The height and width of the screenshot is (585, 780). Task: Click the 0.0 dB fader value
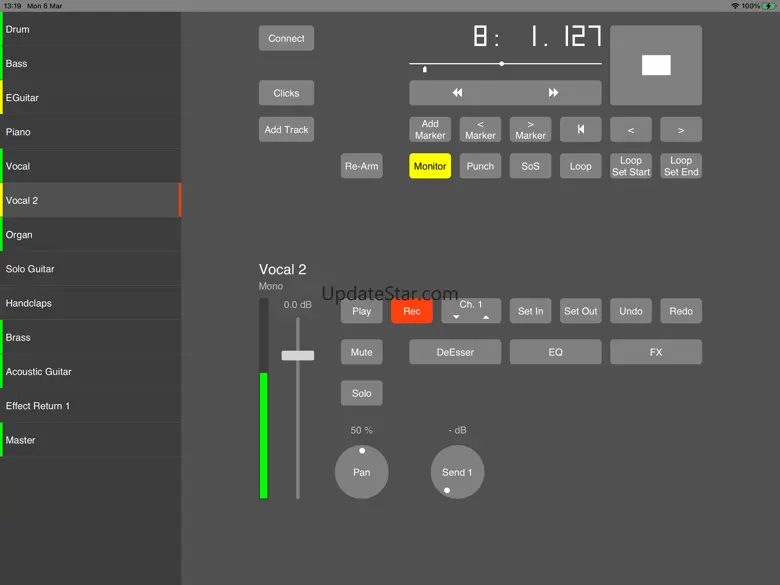click(297, 304)
